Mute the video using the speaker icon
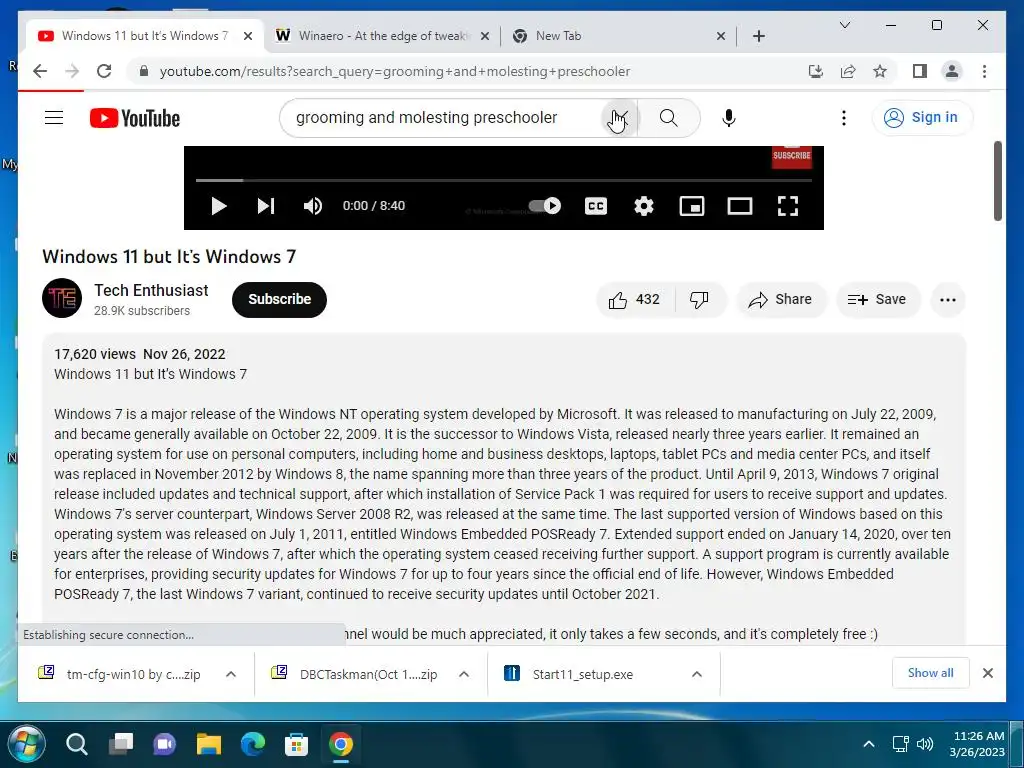1024x768 pixels. [x=313, y=206]
